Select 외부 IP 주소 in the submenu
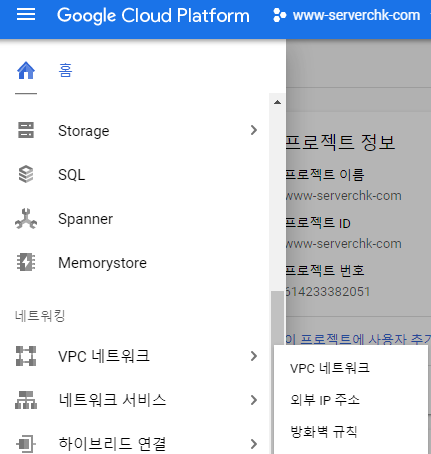Screen dimensions: 431x454 pos(325,400)
